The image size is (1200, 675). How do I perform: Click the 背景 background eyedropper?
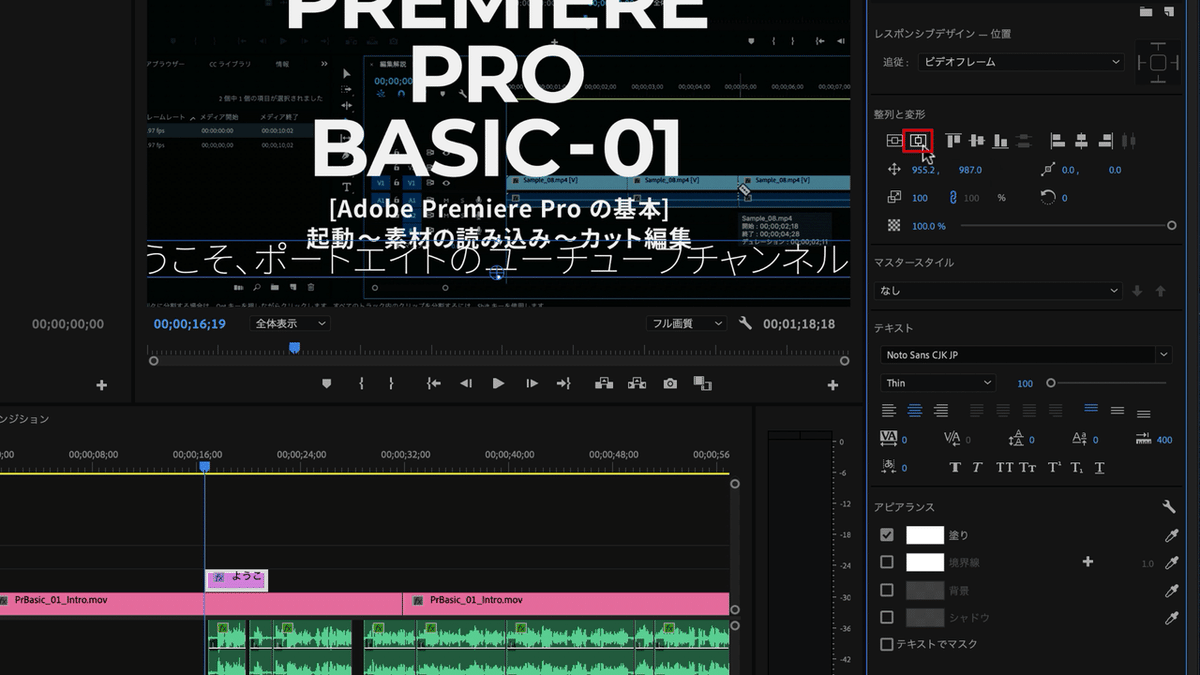tap(1172, 591)
